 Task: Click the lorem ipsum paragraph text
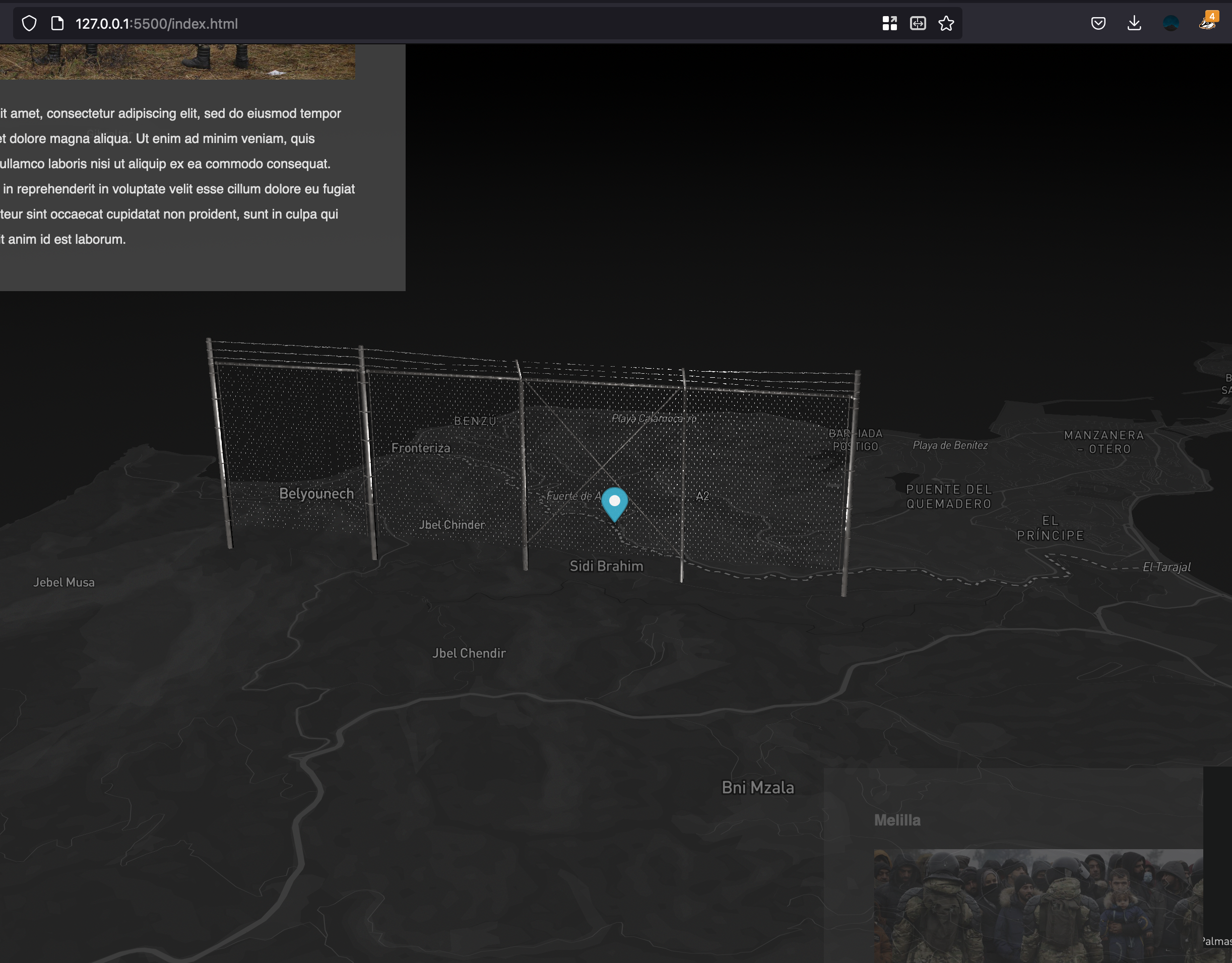(177, 176)
